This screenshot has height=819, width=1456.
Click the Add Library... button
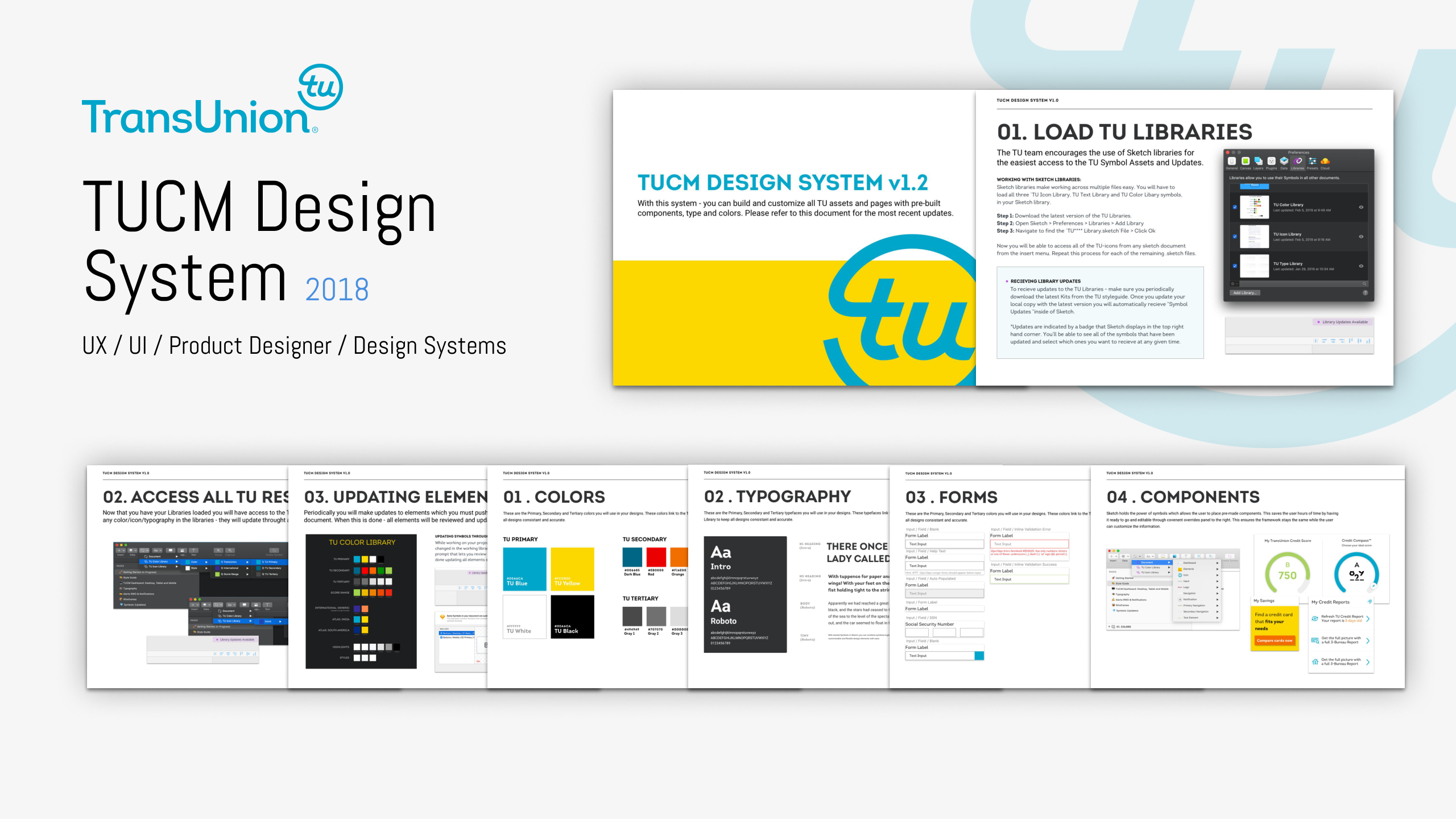tap(1245, 293)
